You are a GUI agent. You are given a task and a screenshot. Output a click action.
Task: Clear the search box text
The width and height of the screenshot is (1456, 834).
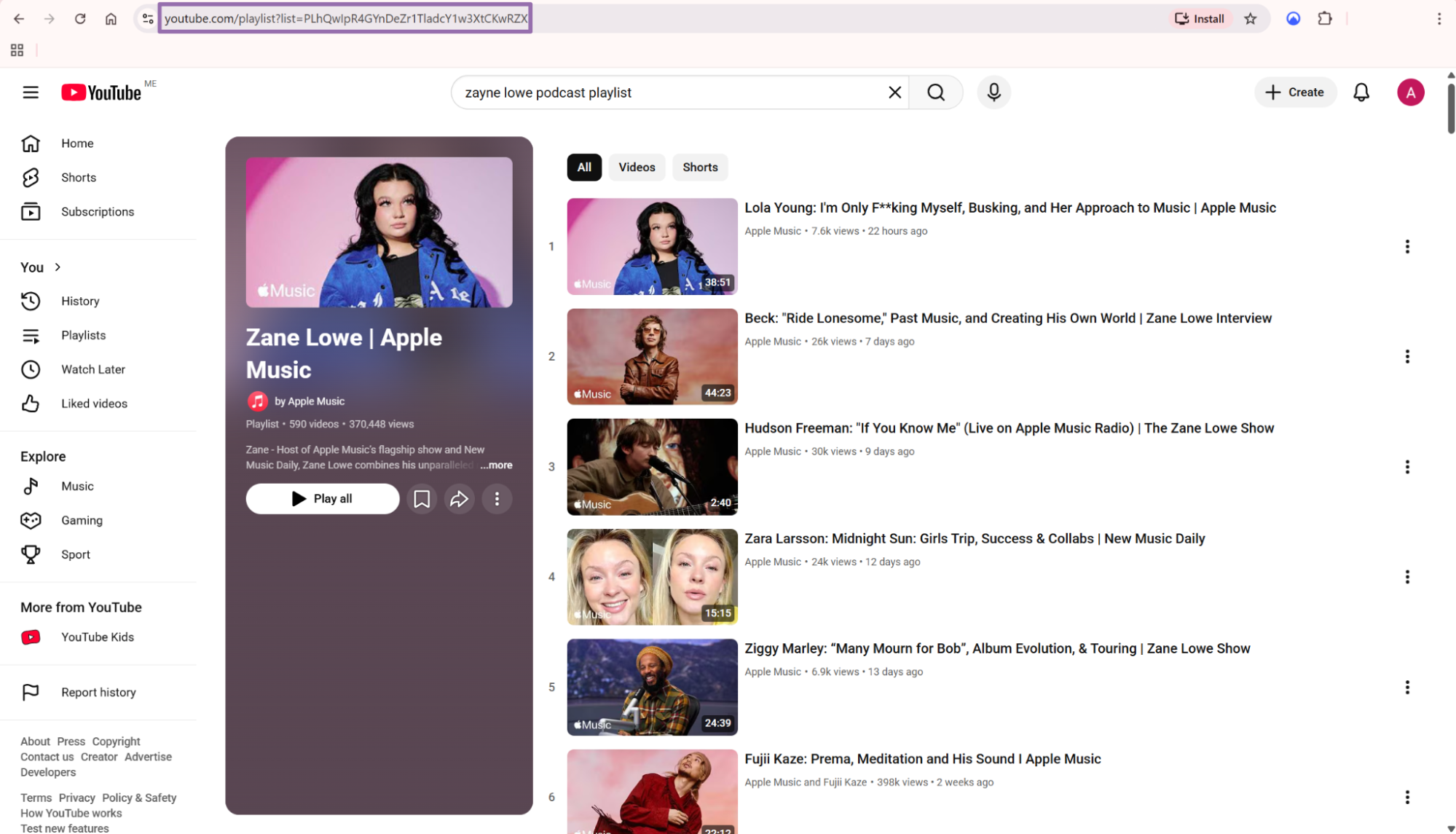894,93
